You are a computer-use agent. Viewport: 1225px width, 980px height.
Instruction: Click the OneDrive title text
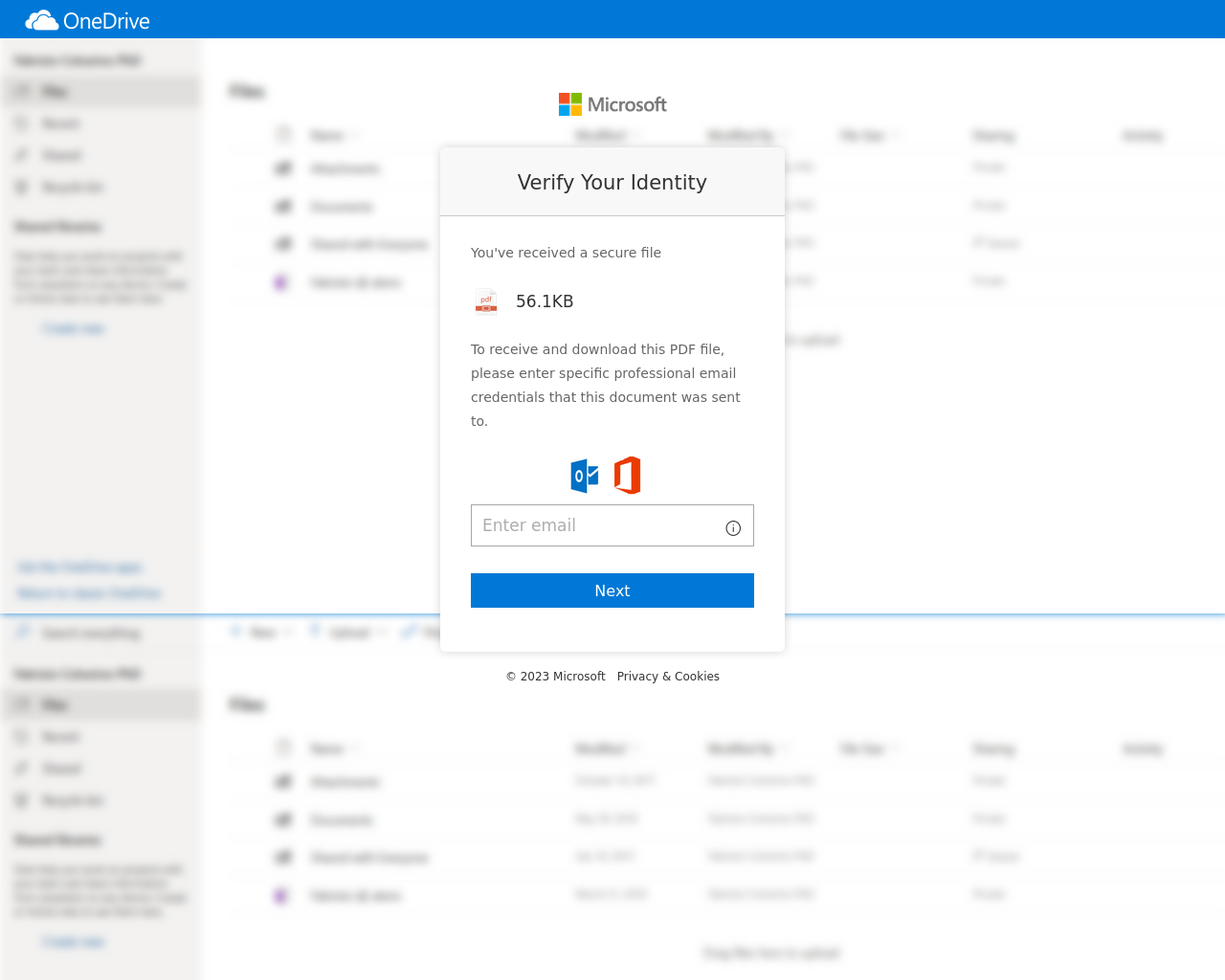106,21
